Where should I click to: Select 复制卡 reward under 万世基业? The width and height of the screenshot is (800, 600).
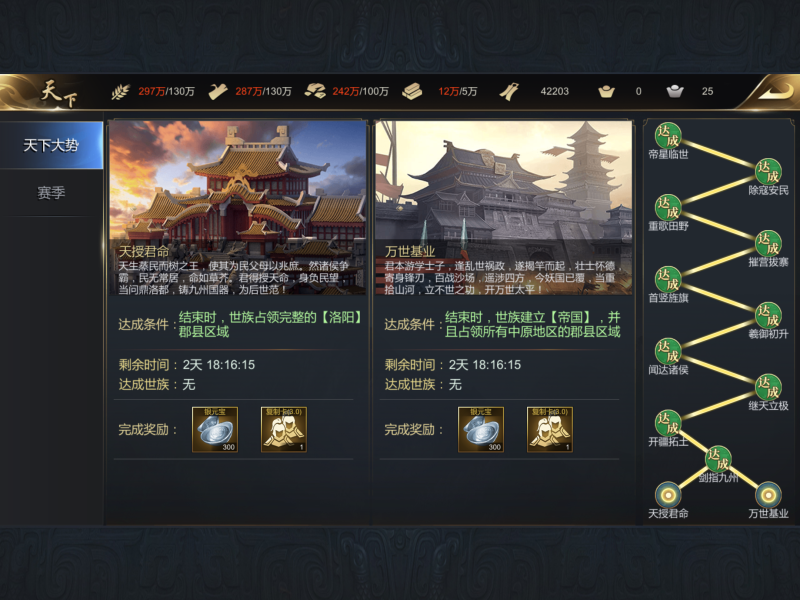(x=550, y=430)
